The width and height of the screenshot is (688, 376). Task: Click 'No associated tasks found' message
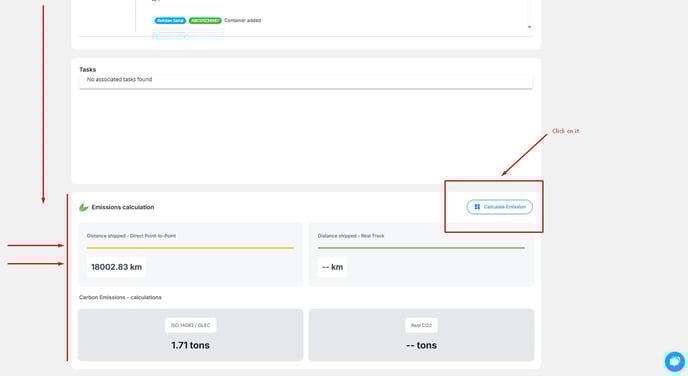(x=119, y=79)
